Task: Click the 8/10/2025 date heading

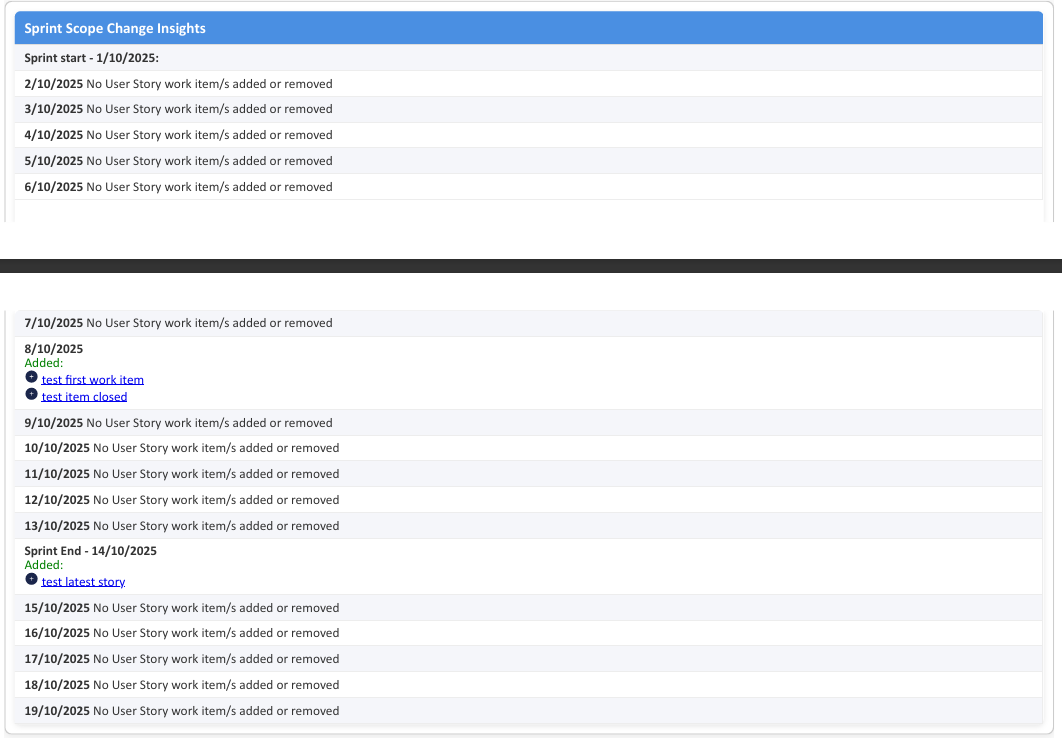Action: [x=54, y=349]
